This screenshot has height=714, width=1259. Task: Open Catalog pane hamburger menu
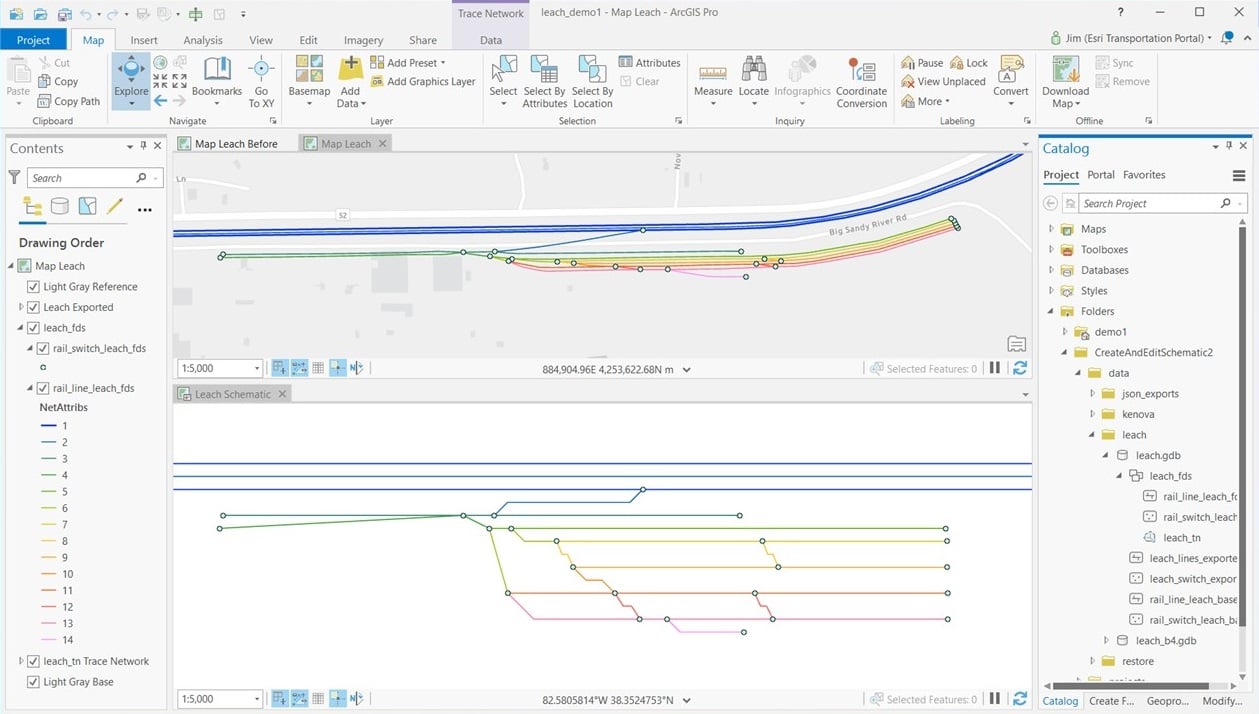point(1239,175)
